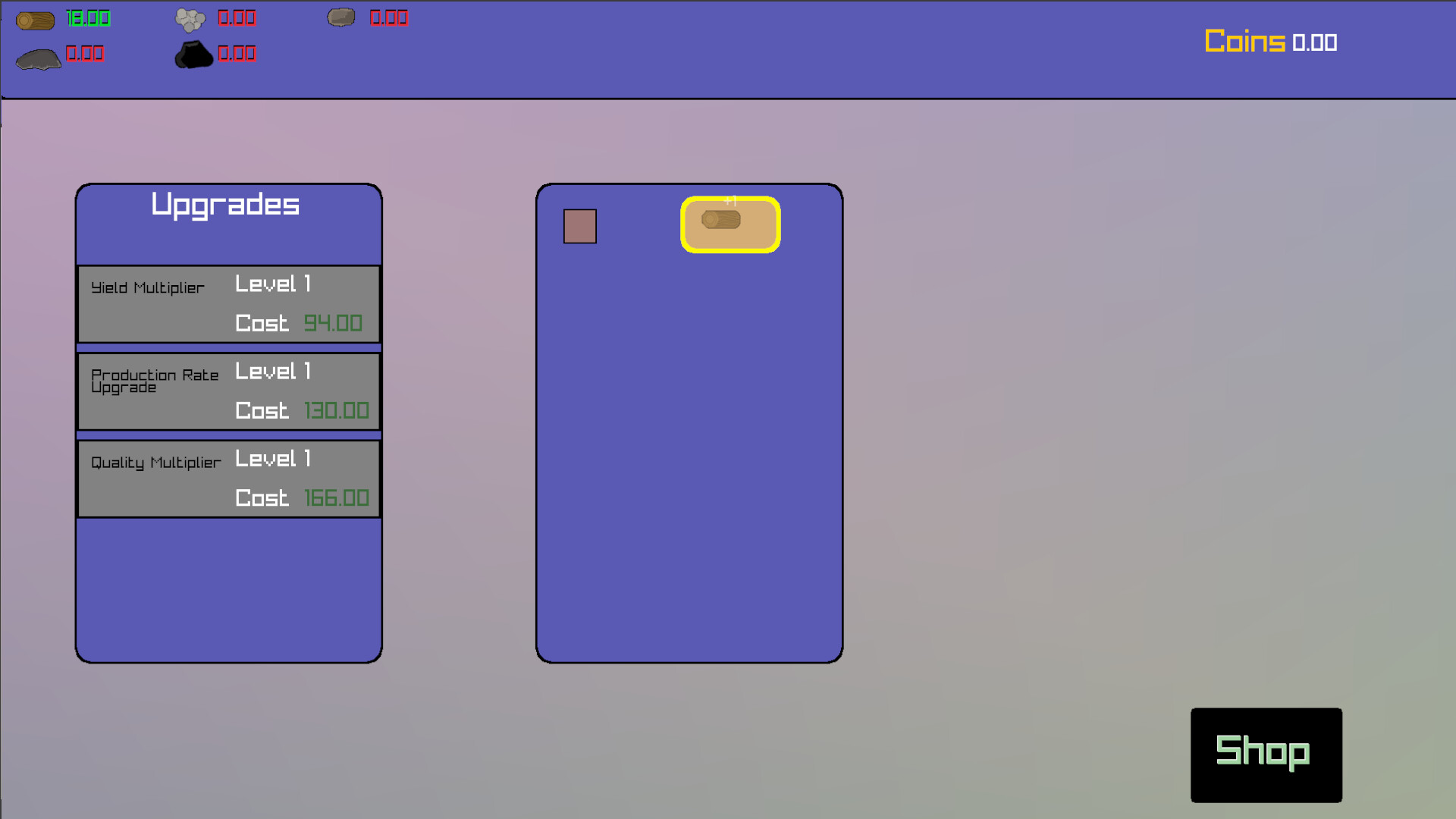Purchase the Yield Multiplier upgrade
The width and height of the screenshot is (1456, 819).
(228, 303)
